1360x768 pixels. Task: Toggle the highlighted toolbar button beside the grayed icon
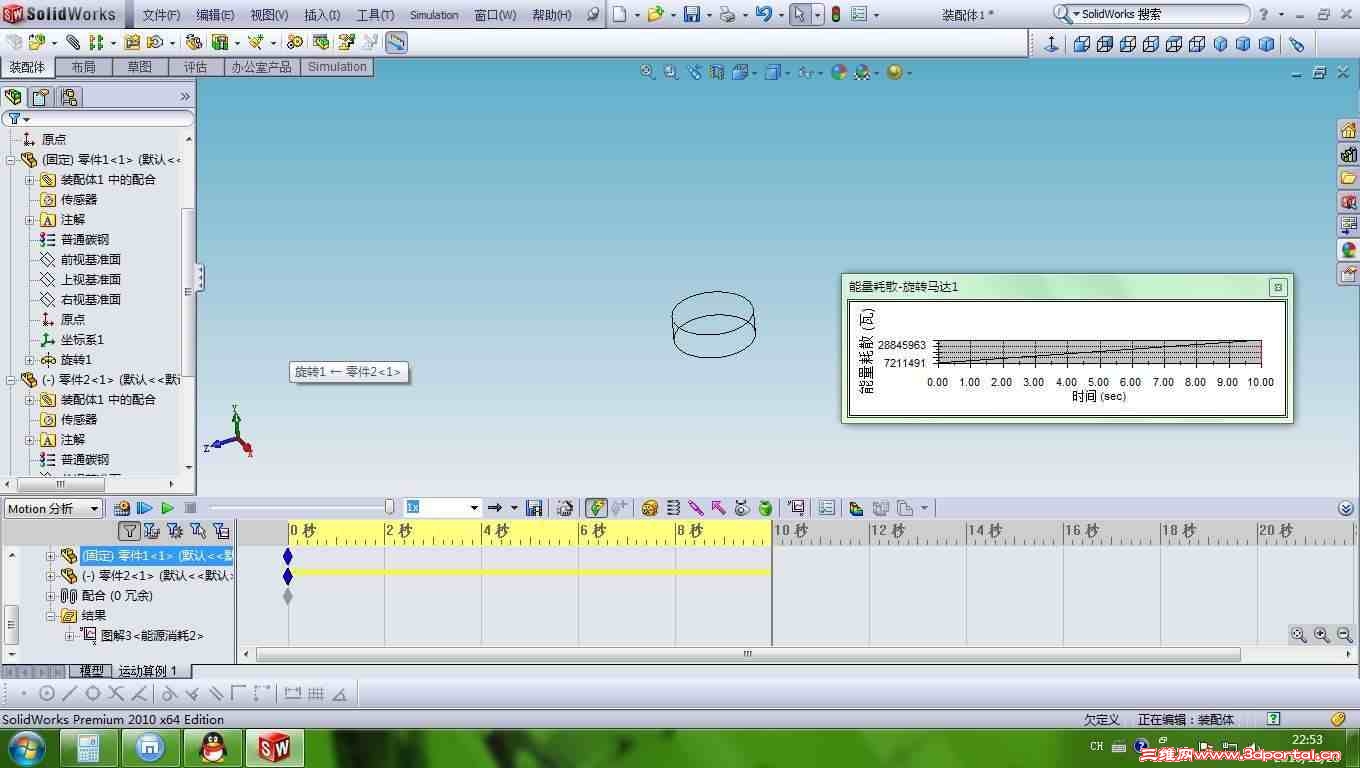pyautogui.click(x=396, y=42)
